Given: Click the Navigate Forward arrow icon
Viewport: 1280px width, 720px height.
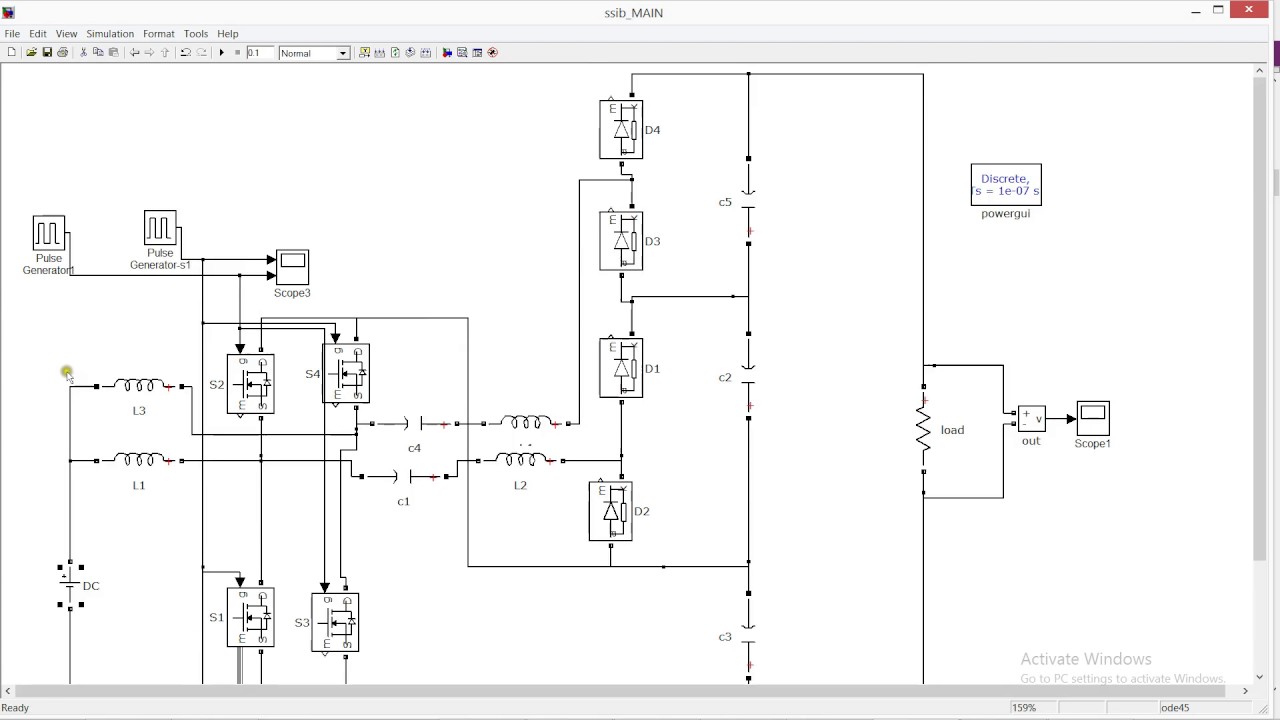Looking at the screenshot, I should pos(149,52).
